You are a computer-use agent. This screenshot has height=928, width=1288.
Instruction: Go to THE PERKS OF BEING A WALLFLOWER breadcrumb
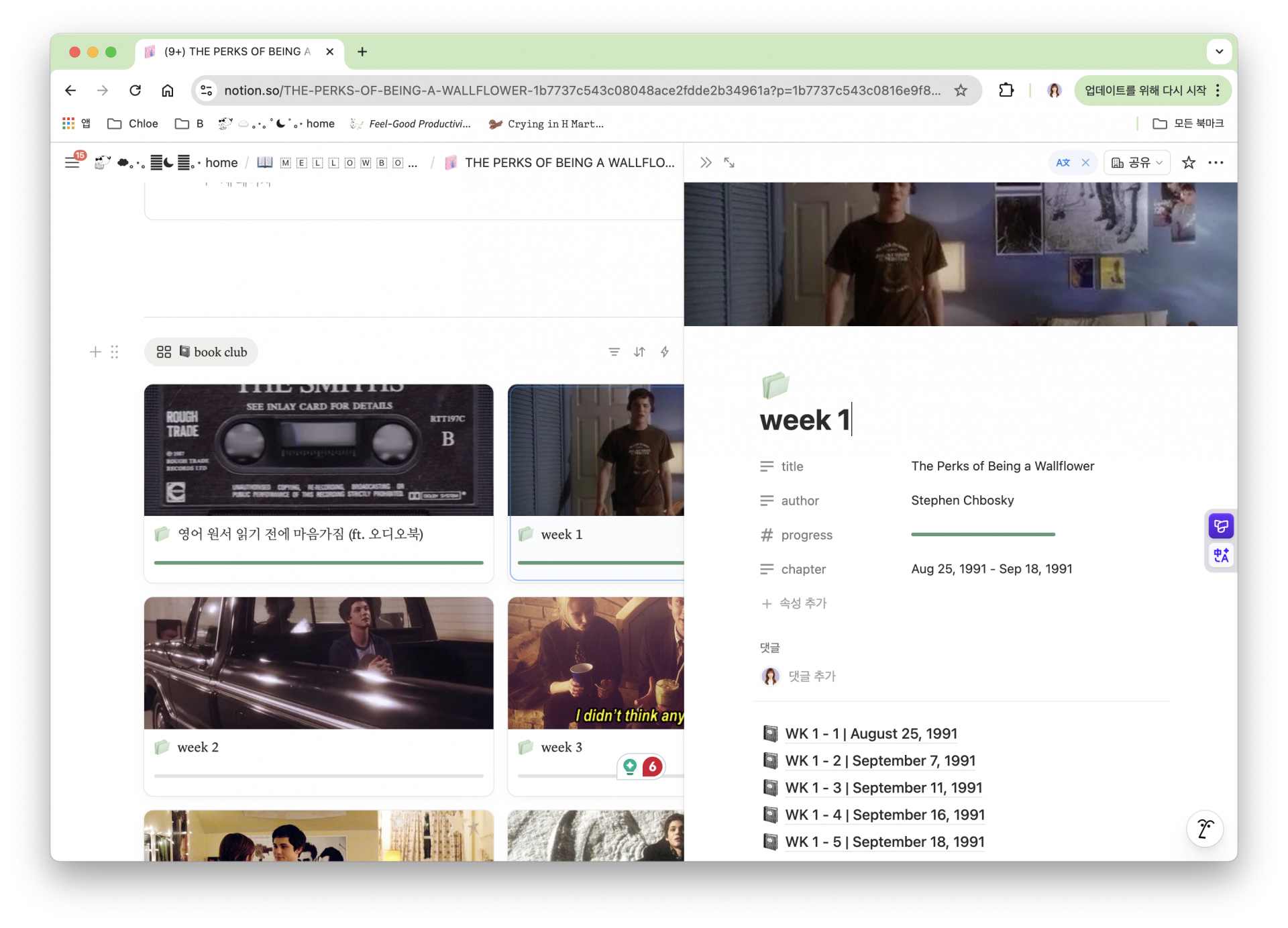560,162
